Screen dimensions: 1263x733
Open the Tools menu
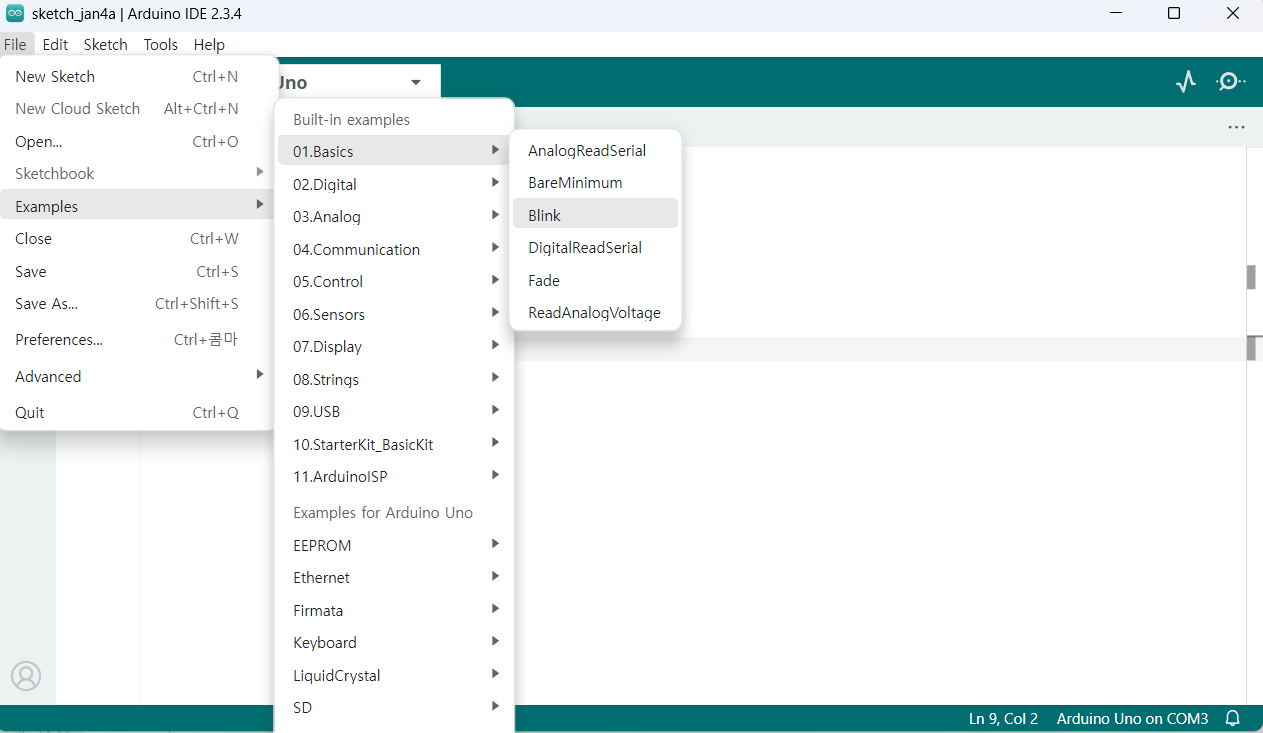160,44
